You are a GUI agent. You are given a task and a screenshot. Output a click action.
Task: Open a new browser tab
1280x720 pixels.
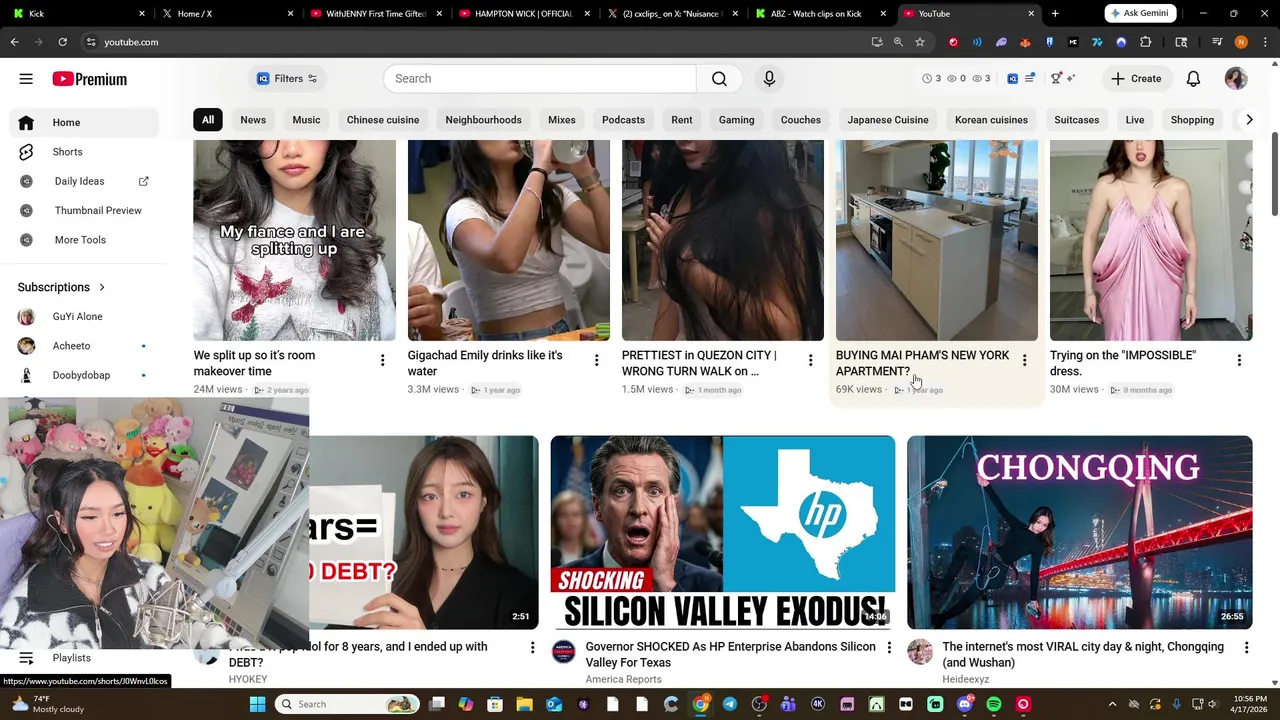[1055, 14]
